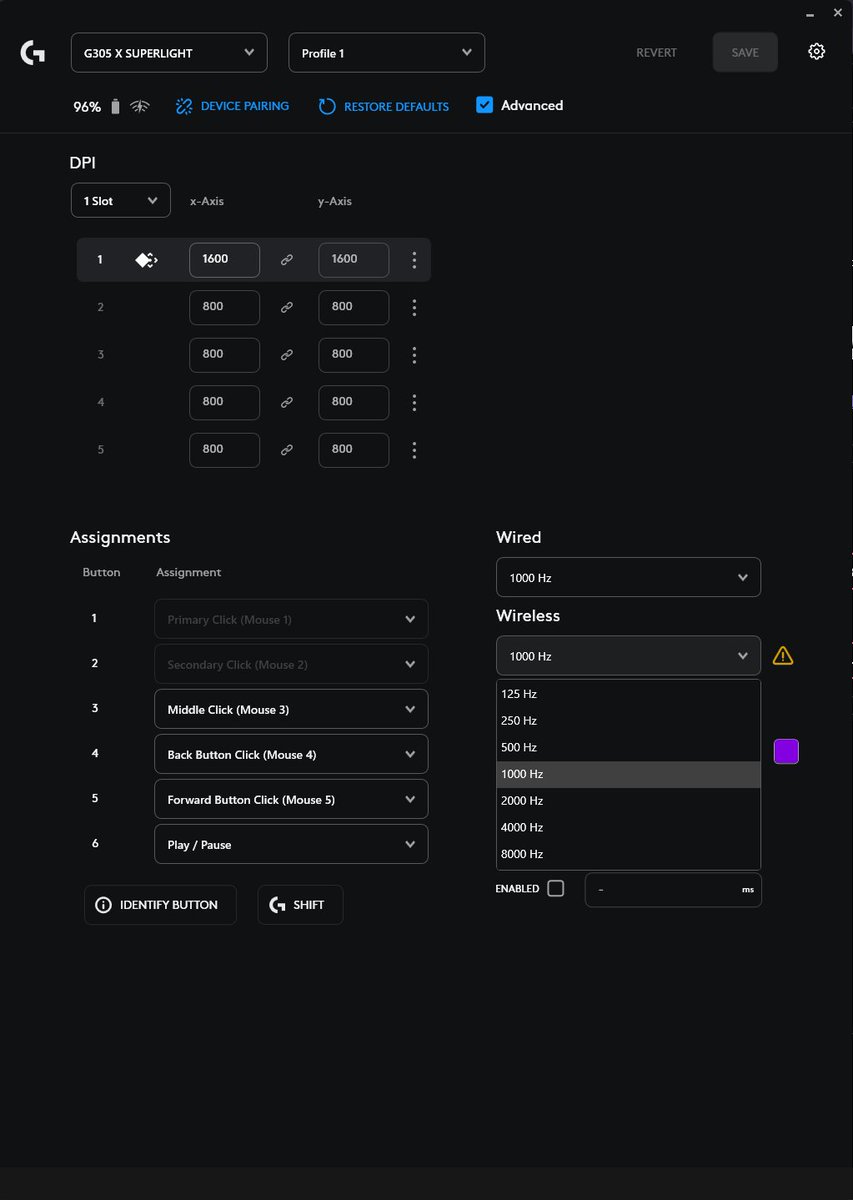Select 4000 Hz wireless option
The width and height of the screenshot is (853, 1200).
(628, 828)
